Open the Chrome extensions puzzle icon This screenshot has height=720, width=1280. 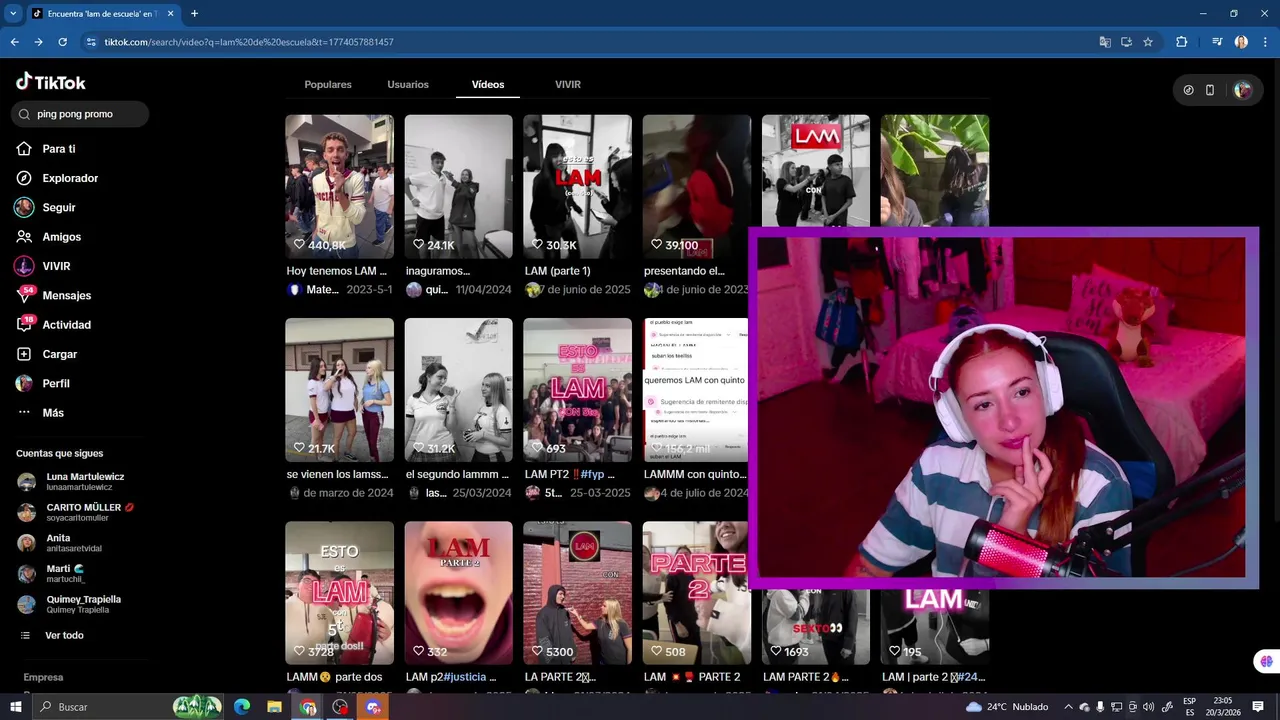1182,42
